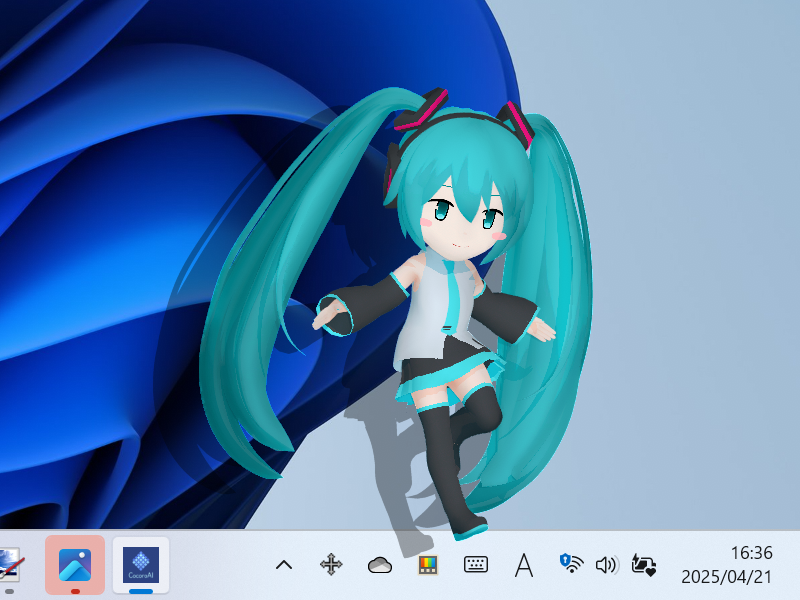Open the volume speaker tray icon

pyautogui.click(x=607, y=565)
